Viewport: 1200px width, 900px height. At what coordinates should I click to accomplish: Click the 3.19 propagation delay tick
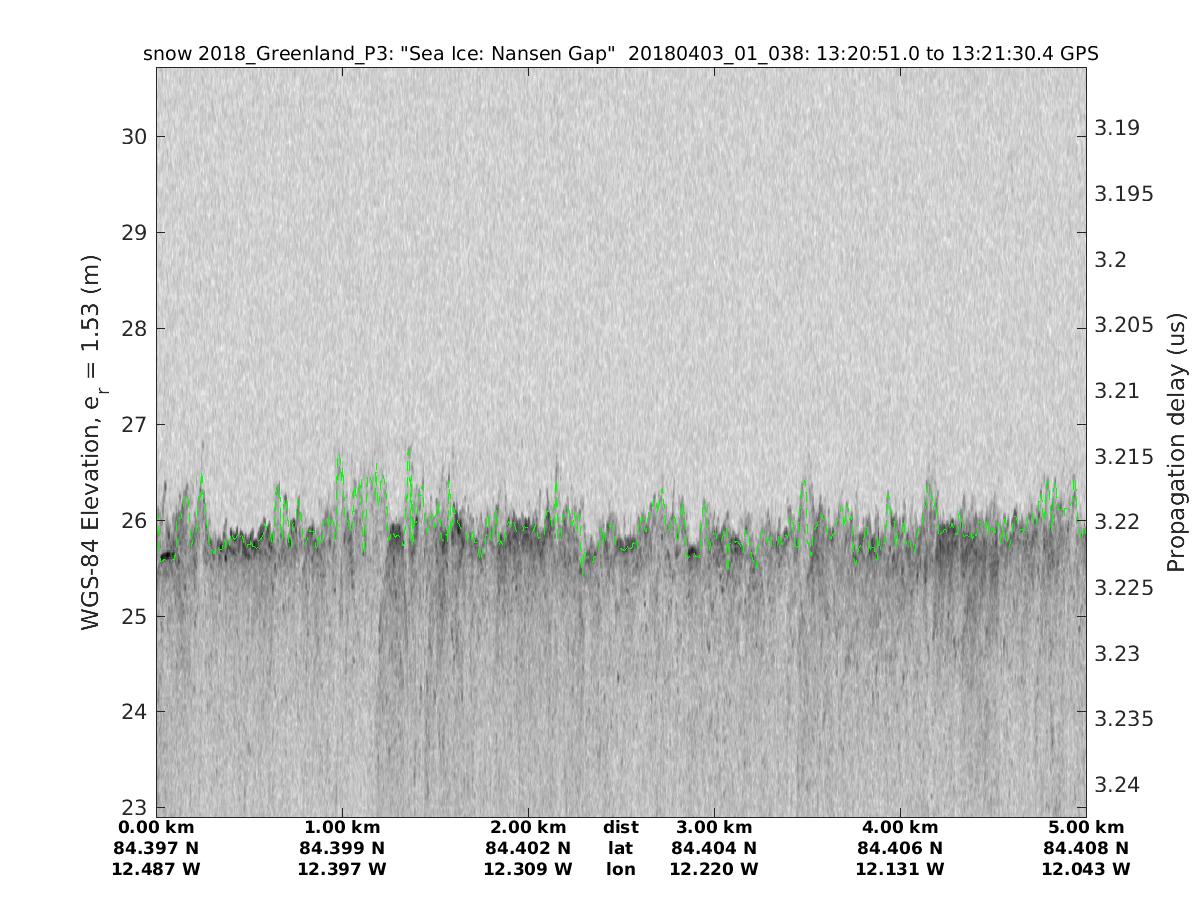pyautogui.click(x=1117, y=128)
